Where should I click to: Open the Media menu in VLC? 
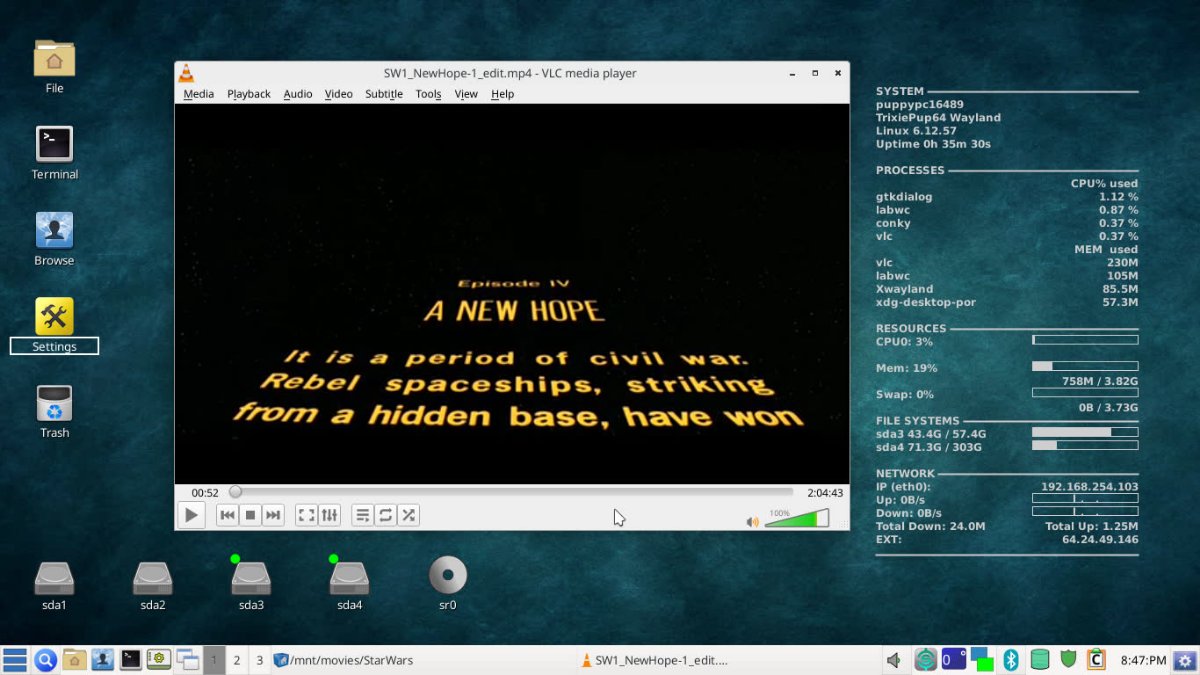(x=198, y=93)
